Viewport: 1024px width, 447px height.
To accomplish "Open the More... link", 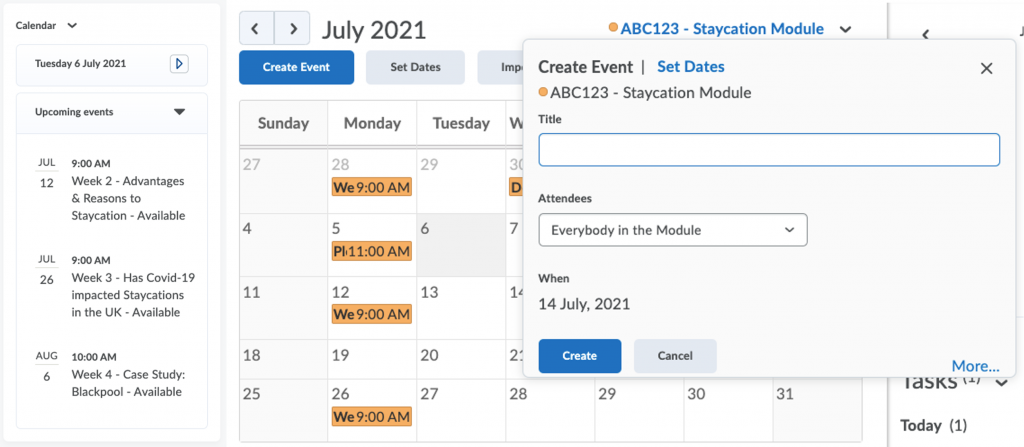I will (x=975, y=366).
